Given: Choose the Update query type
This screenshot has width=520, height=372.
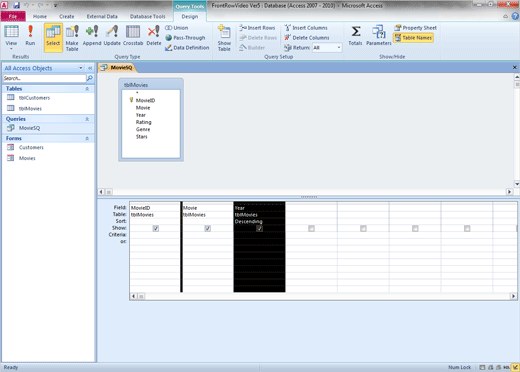Looking at the screenshot, I should coord(112,35).
